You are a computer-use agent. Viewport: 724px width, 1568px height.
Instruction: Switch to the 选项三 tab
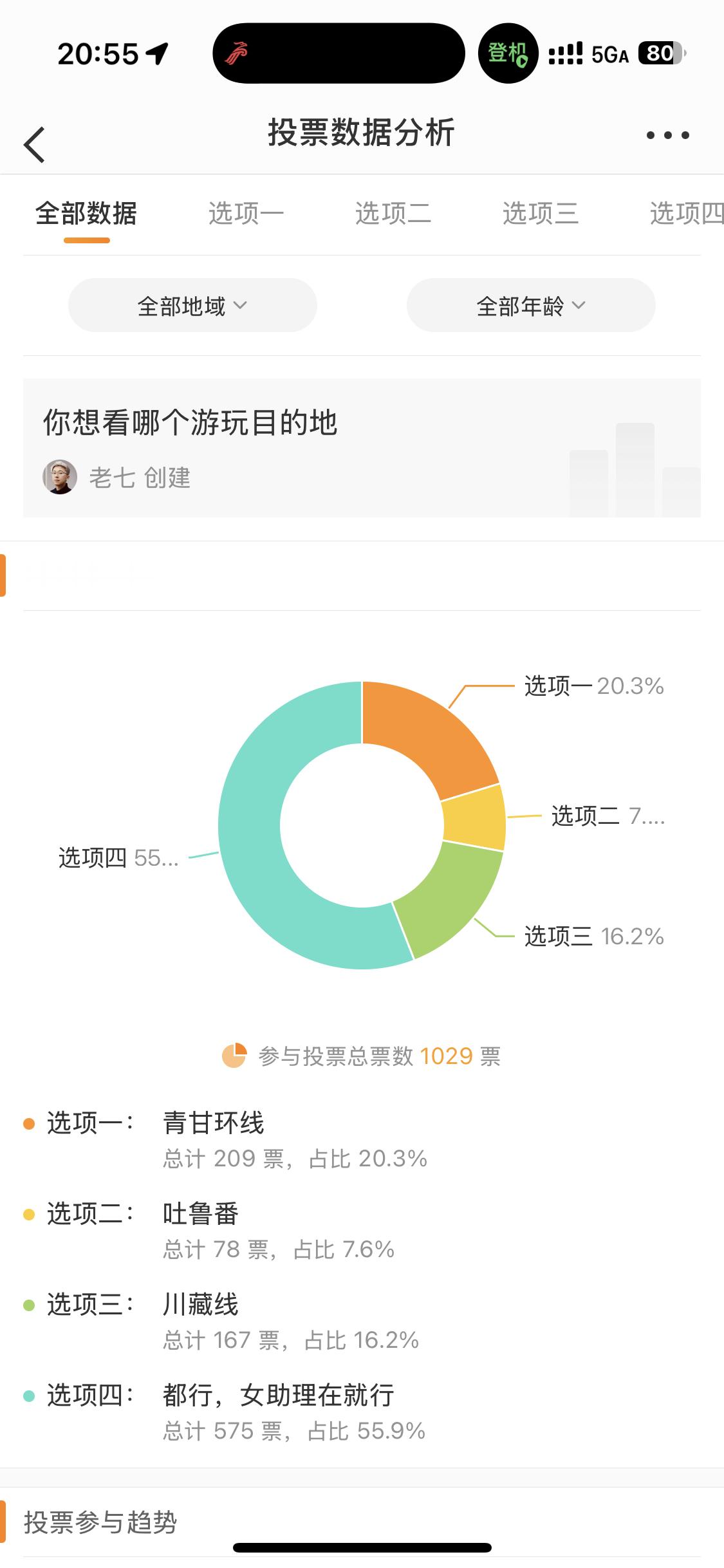(x=541, y=213)
